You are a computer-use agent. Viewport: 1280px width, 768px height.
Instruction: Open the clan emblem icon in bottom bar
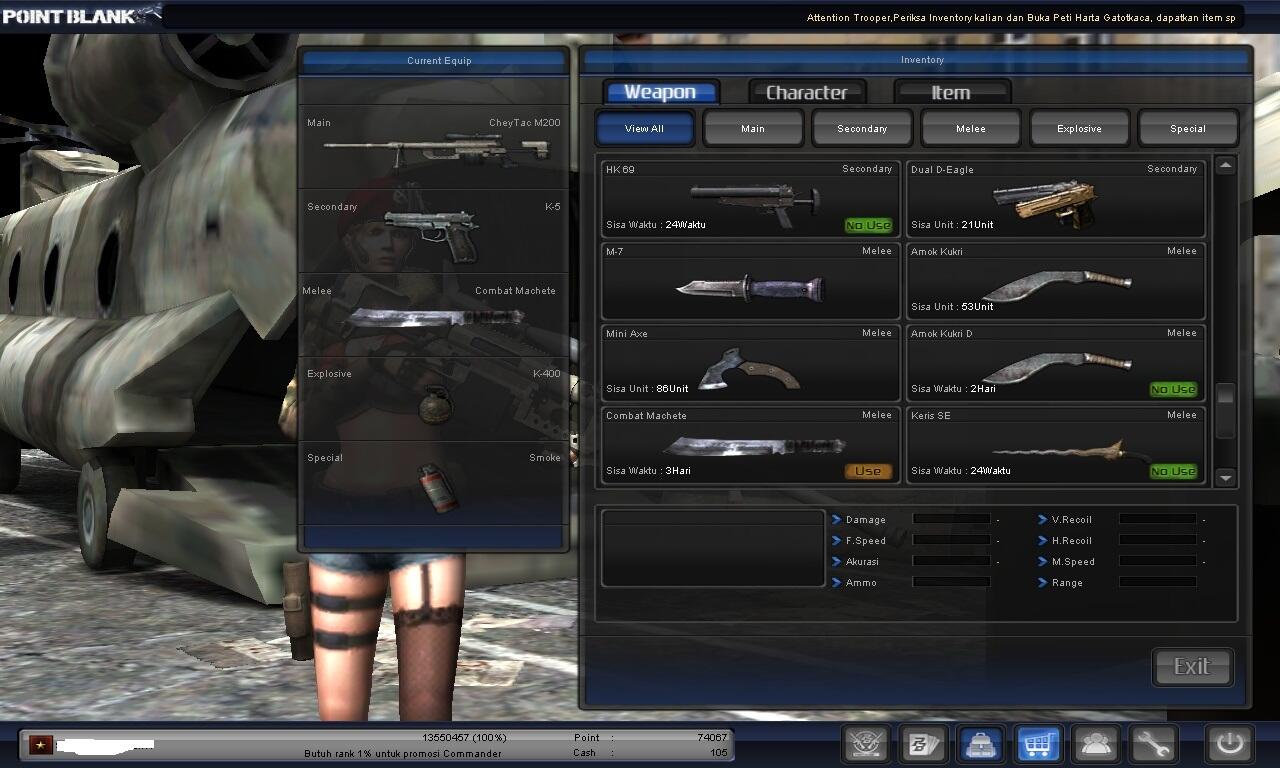(866, 744)
